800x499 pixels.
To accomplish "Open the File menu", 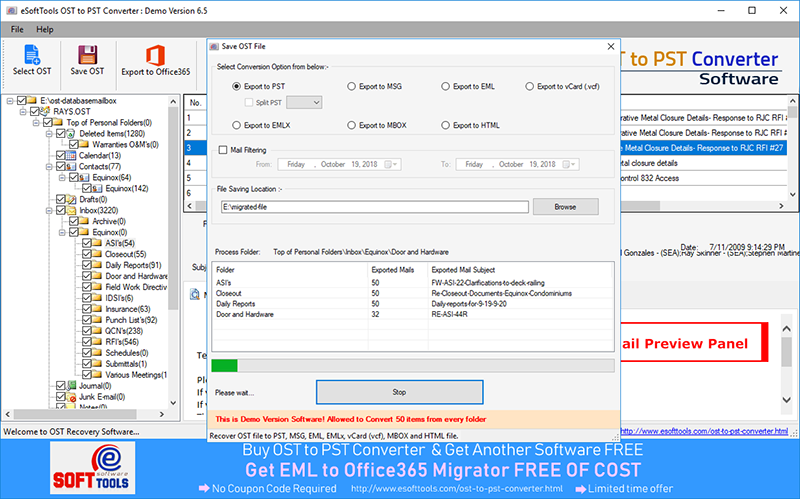I will coord(17,30).
